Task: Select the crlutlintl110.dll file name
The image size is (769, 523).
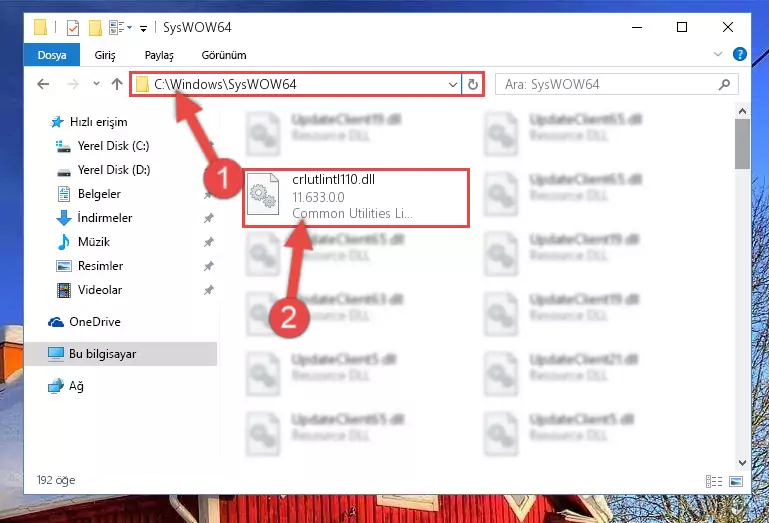Action: click(x=333, y=180)
